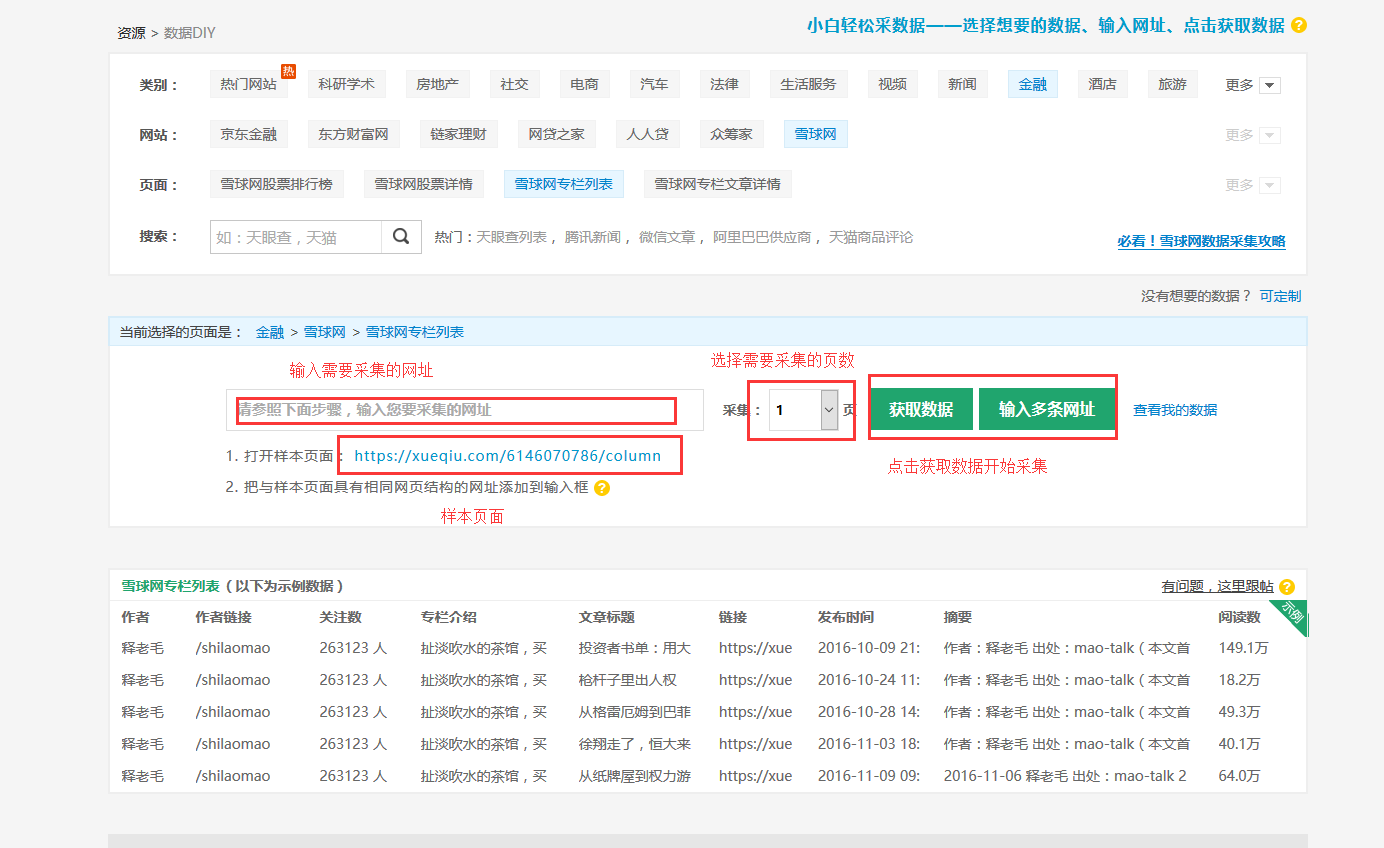Pick 雪球网专栏文章详情 page
The width and height of the screenshot is (1384, 848).
point(718,184)
